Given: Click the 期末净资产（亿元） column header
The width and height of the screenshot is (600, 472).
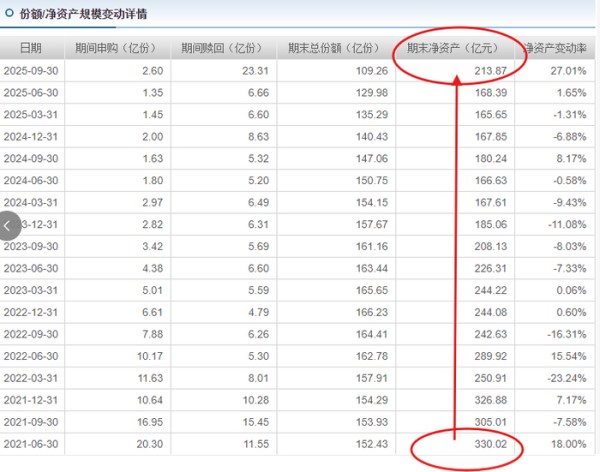Looking at the screenshot, I should pyautogui.click(x=453, y=48).
